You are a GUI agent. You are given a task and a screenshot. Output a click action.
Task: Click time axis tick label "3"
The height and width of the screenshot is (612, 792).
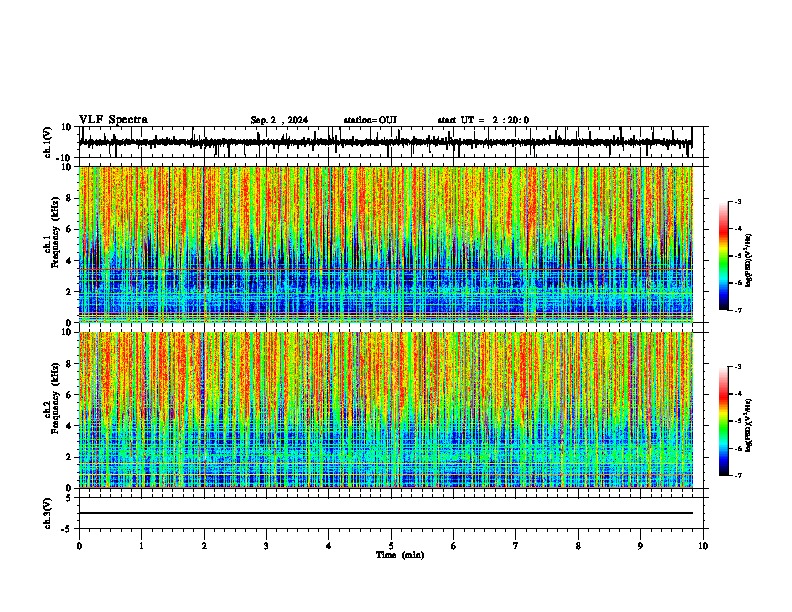[266, 546]
